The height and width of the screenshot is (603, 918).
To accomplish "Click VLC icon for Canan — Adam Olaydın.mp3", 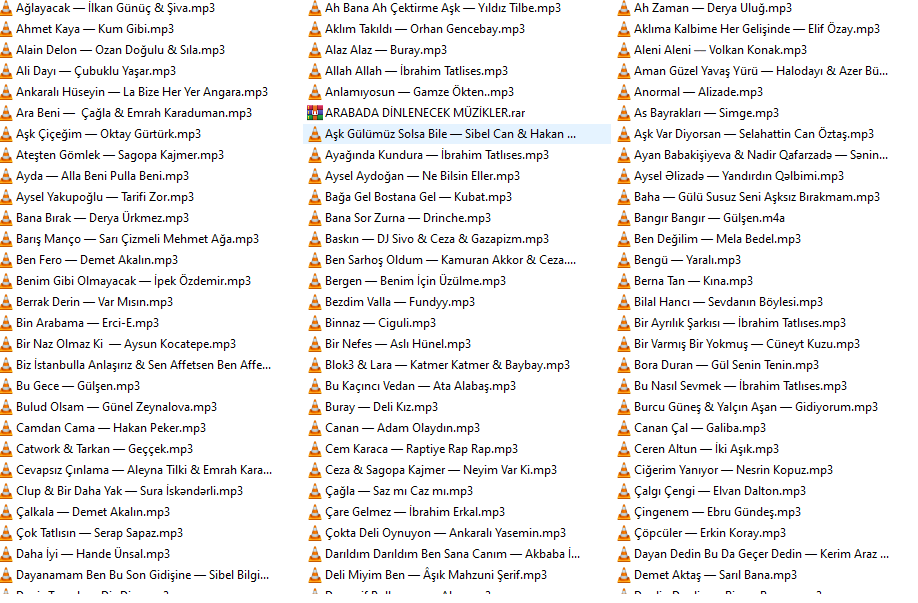I will 314,428.
